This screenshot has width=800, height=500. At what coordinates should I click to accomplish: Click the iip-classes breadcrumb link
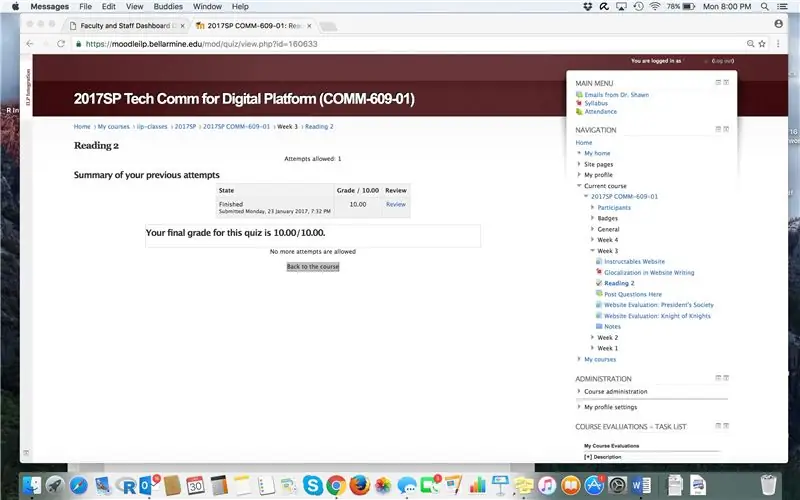pyautogui.click(x=152, y=127)
